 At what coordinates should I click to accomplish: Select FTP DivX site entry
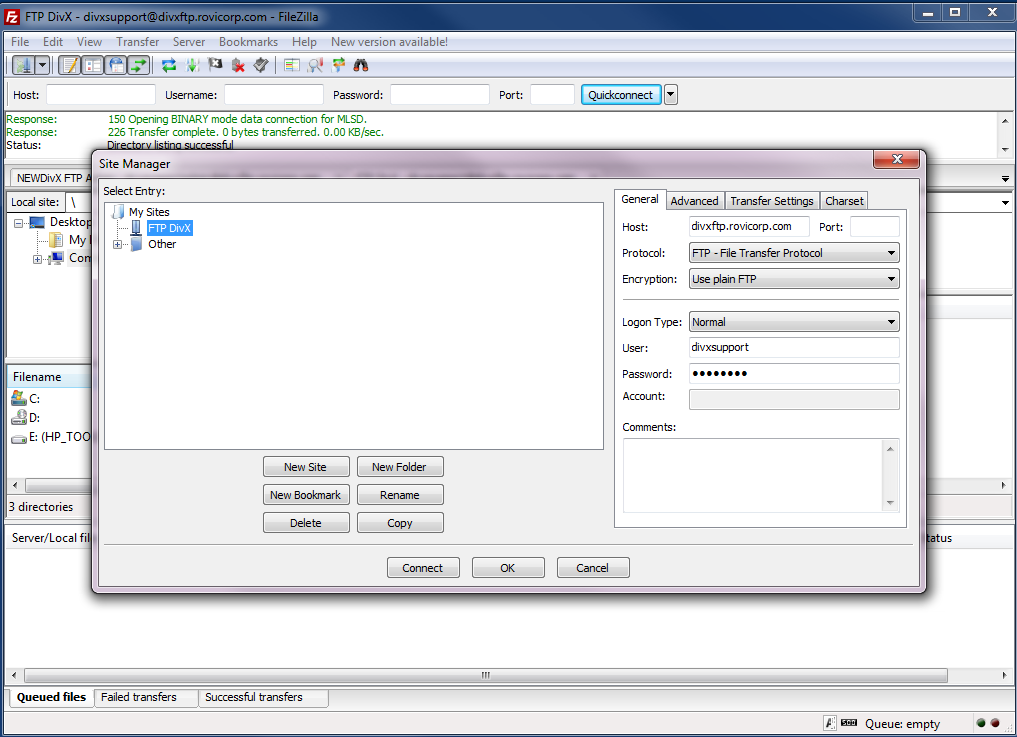pyautogui.click(x=169, y=228)
